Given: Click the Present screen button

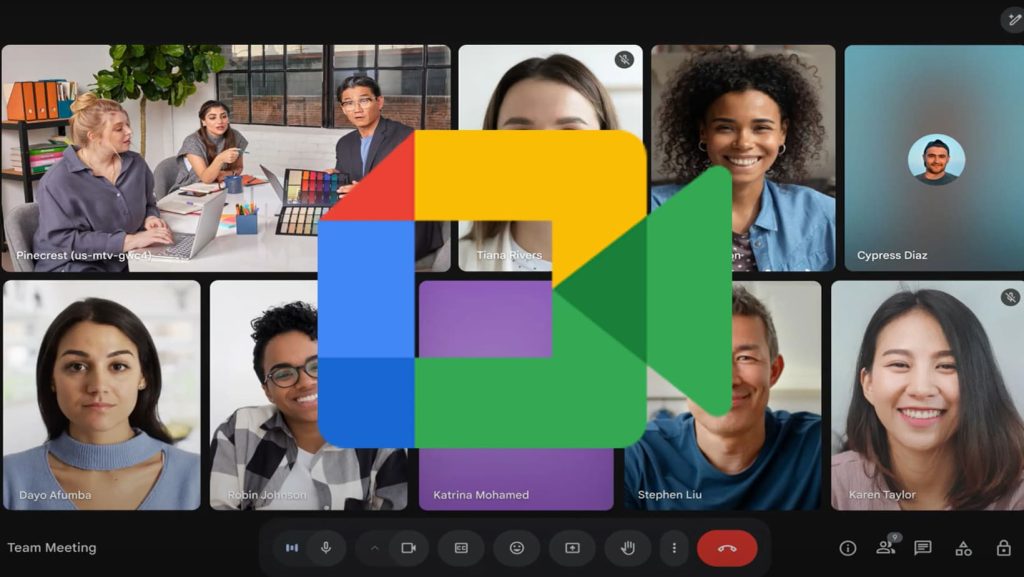Looking at the screenshot, I should tap(572, 548).
